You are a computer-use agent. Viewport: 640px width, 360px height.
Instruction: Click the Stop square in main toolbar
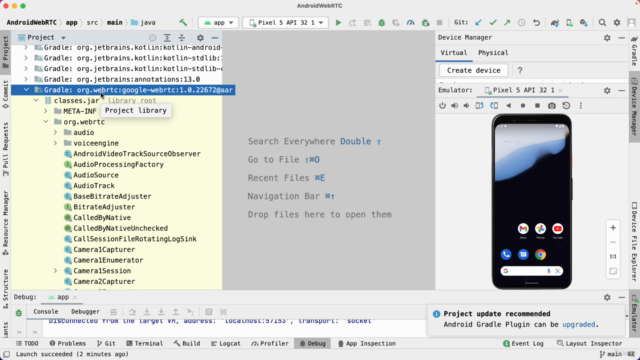click(x=440, y=22)
